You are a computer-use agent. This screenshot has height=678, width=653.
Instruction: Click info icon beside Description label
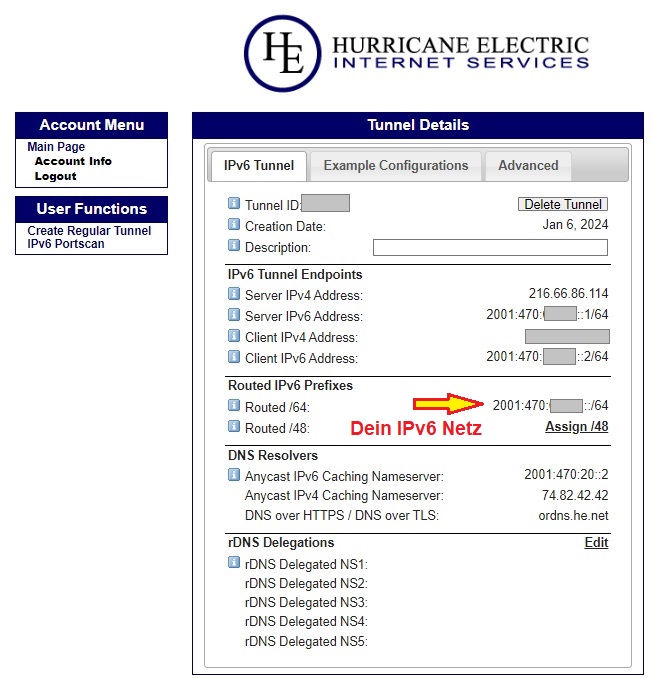click(234, 246)
